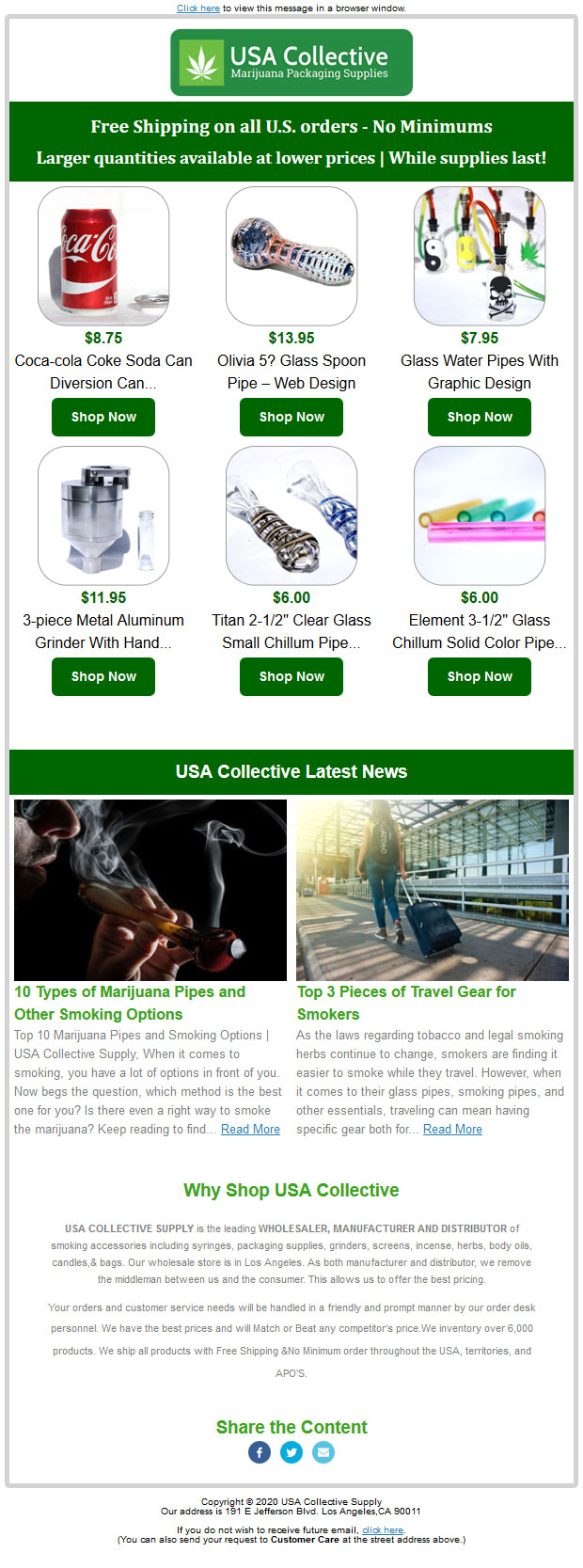This screenshot has height=1568, width=583.
Task: Click Shop Now under Titan Clear Glass Chillum
Action: point(291,676)
